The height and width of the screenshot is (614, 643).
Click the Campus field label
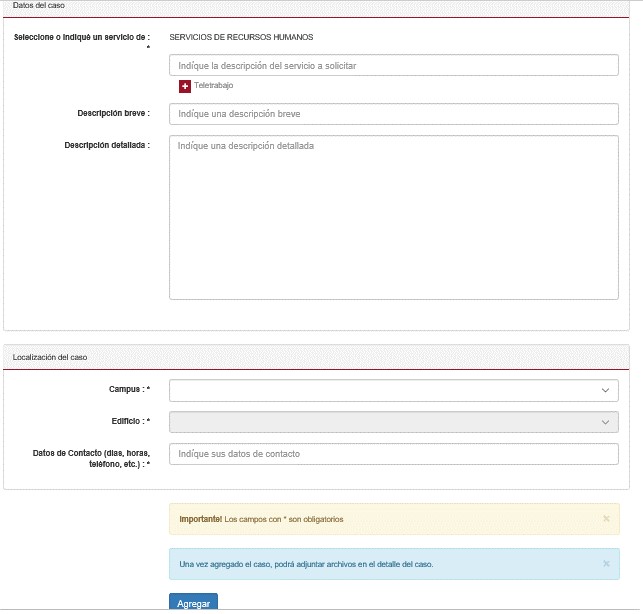129,389
